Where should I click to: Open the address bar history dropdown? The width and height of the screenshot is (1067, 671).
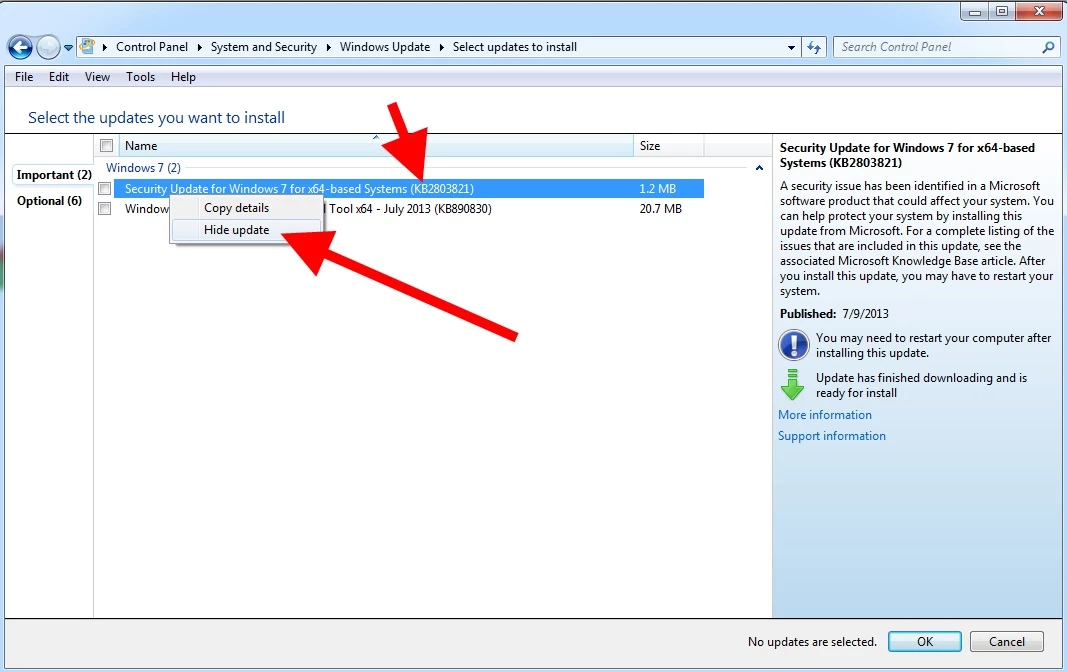(x=791, y=48)
